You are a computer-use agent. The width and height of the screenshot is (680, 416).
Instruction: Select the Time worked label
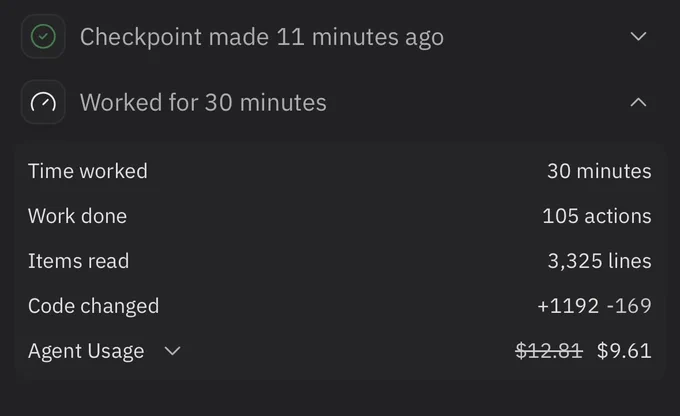coord(88,171)
